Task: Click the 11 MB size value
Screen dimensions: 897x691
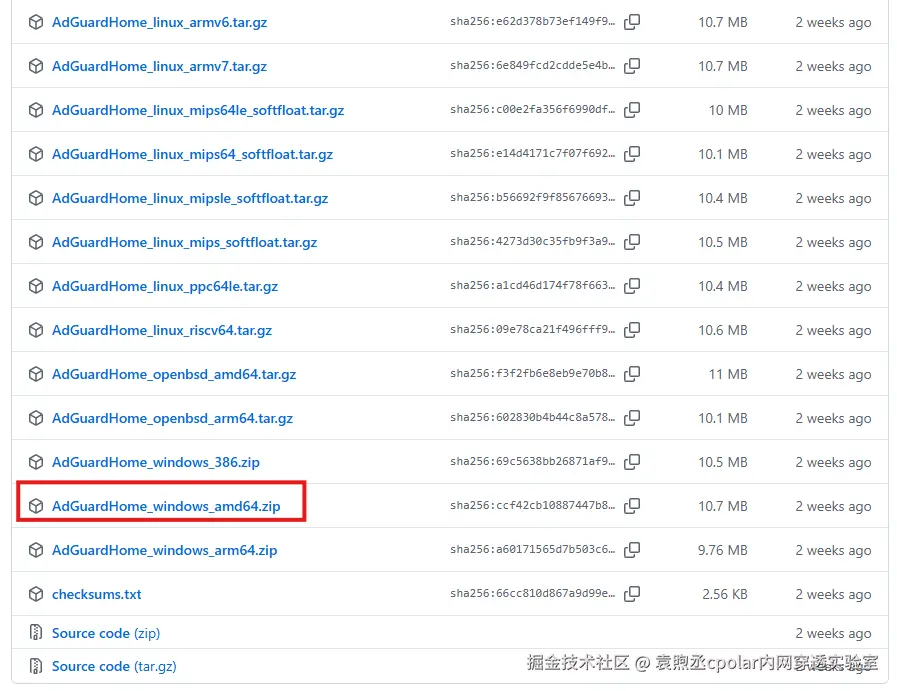Action: pyautogui.click(x=728, y=375)
